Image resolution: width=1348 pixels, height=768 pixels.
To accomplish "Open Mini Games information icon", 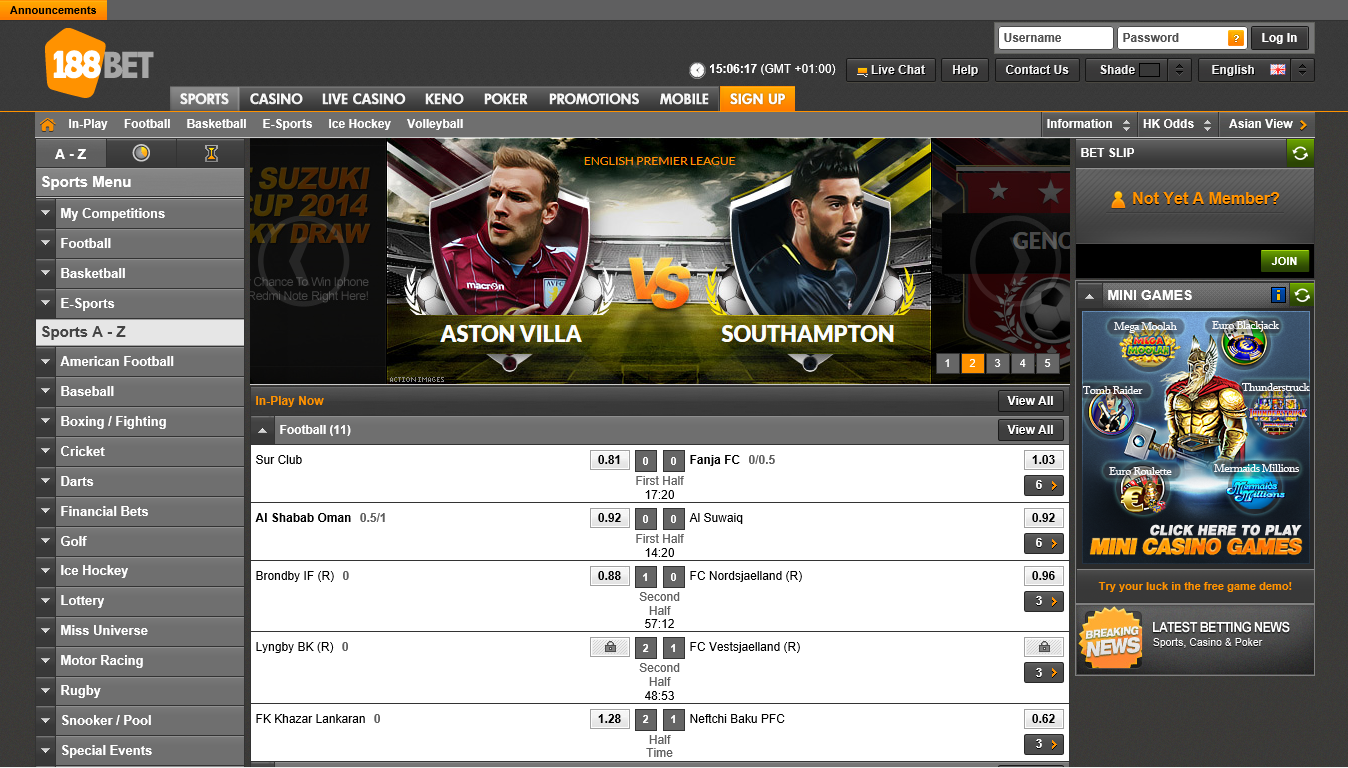I will coord(1278,295).
